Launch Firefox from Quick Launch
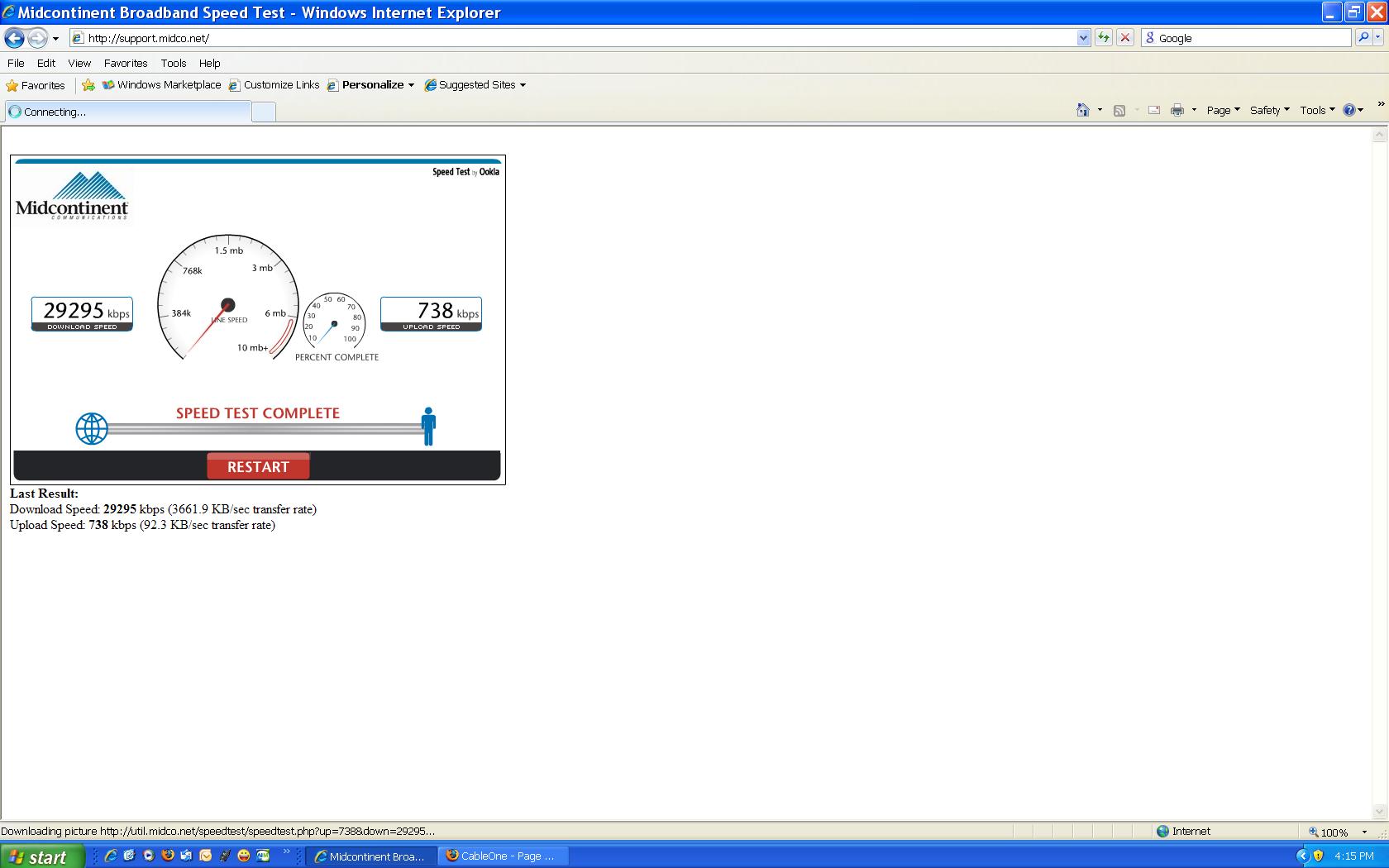 tap(167, 856)
